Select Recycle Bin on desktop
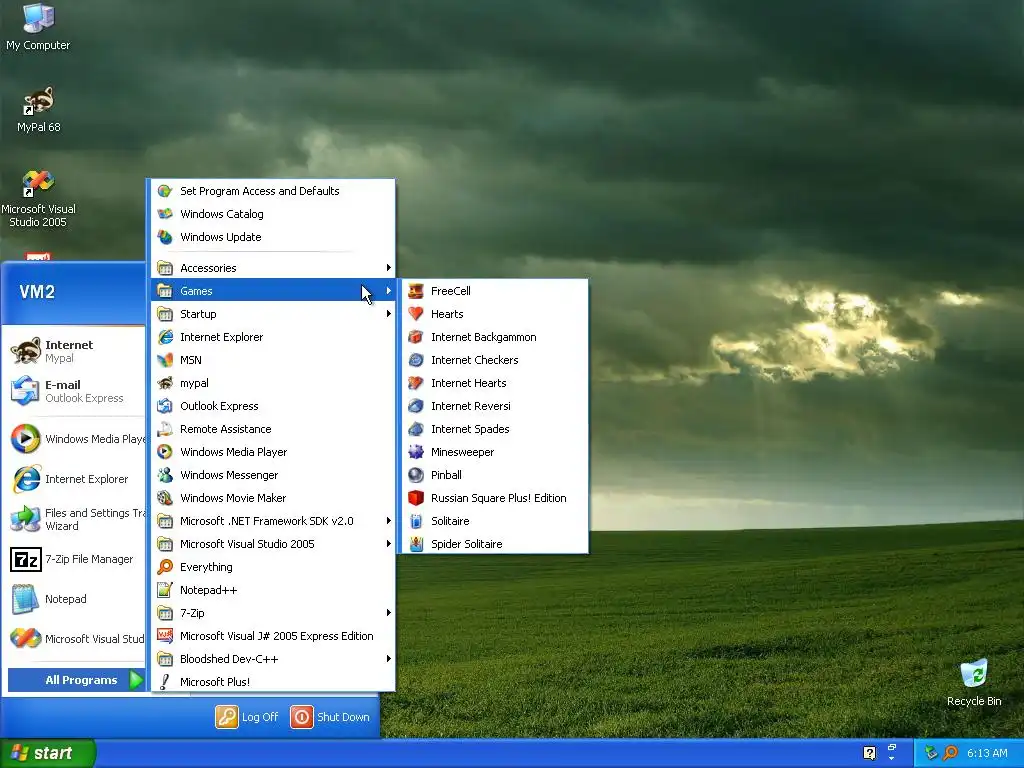 (x=974, y=683)
